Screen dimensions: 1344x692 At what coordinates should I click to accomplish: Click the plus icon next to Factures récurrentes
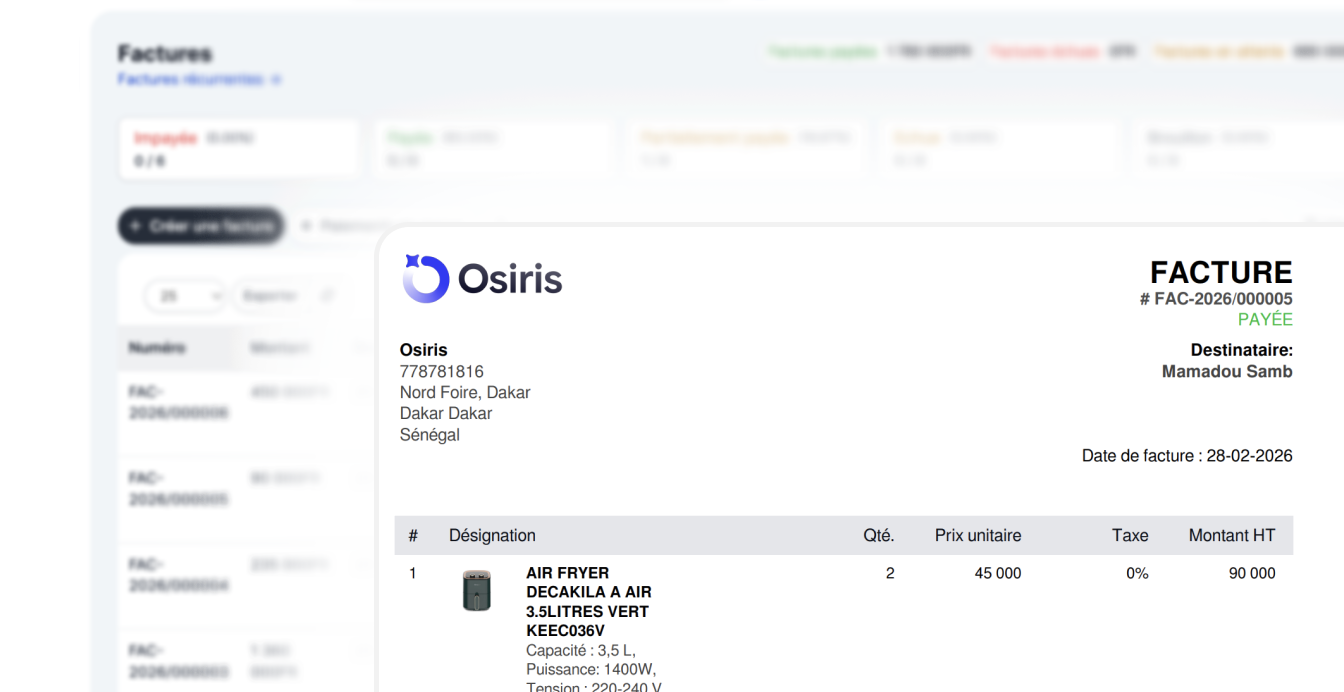[278, 80]
